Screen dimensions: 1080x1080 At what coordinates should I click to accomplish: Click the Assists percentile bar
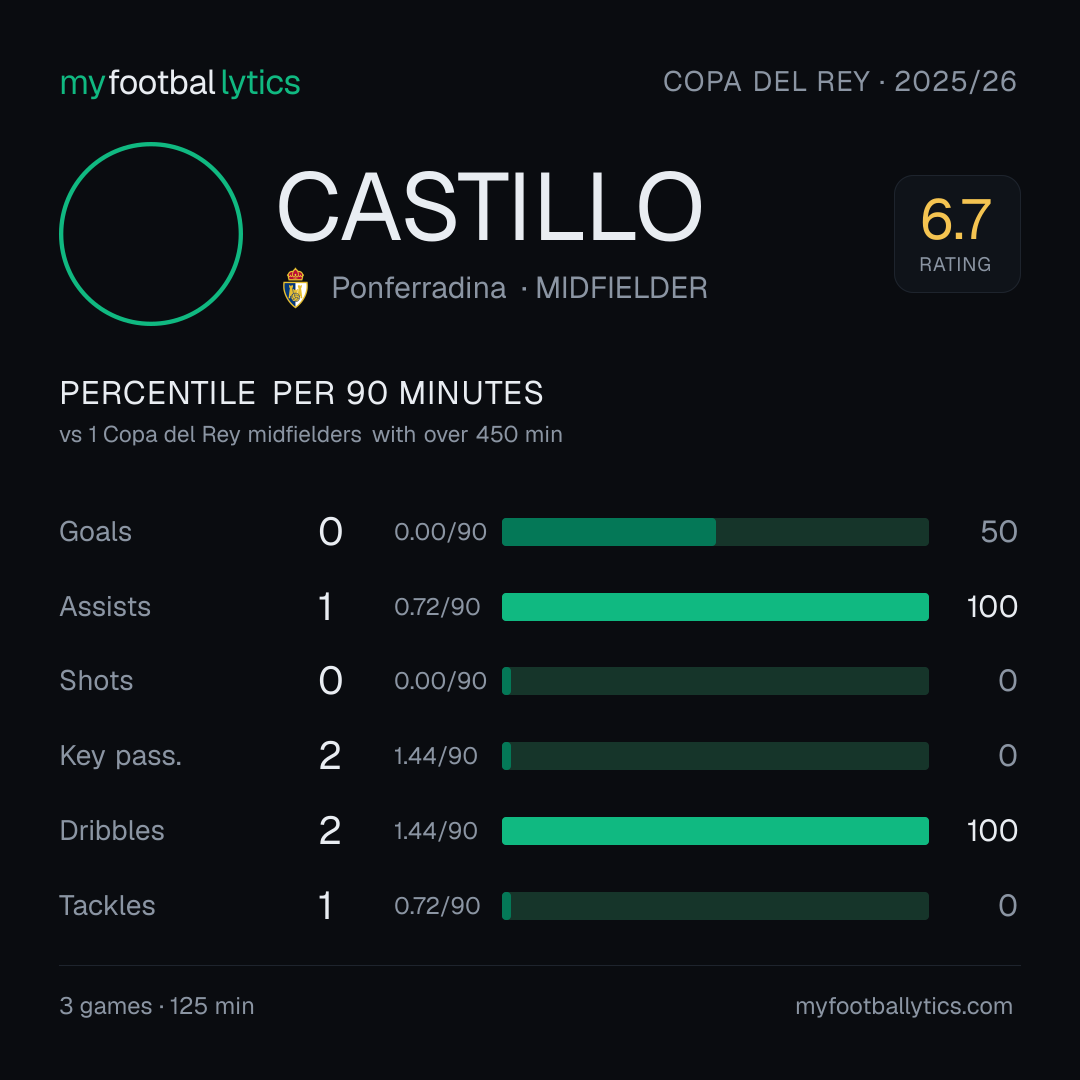click(715, 607)
